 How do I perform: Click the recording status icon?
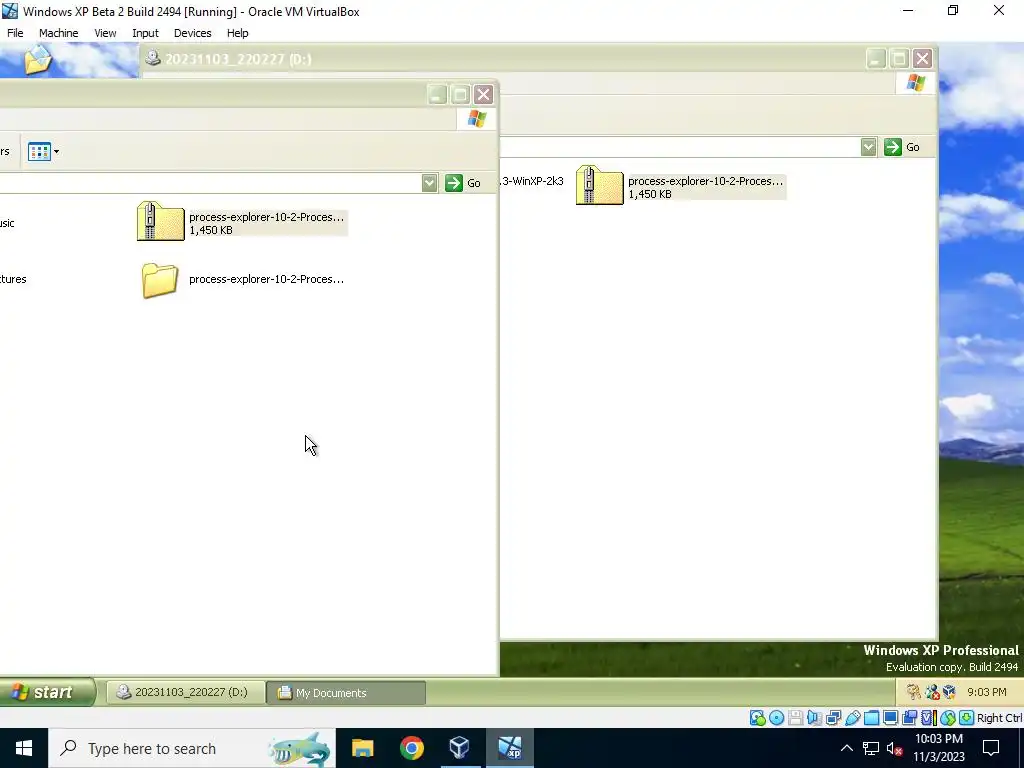click(x=909, y=718)
